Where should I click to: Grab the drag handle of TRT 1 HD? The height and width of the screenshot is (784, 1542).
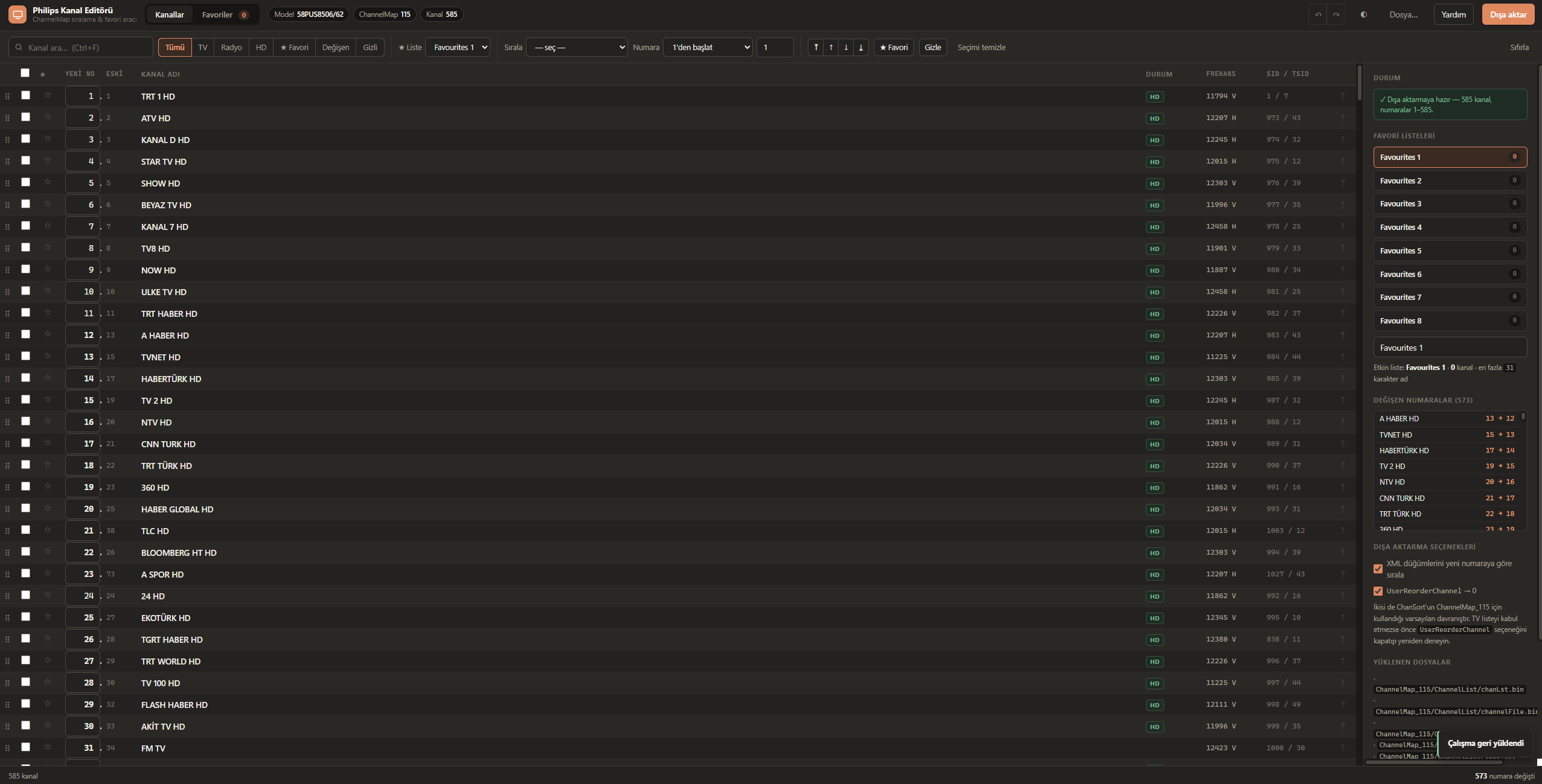click(7, 97)
